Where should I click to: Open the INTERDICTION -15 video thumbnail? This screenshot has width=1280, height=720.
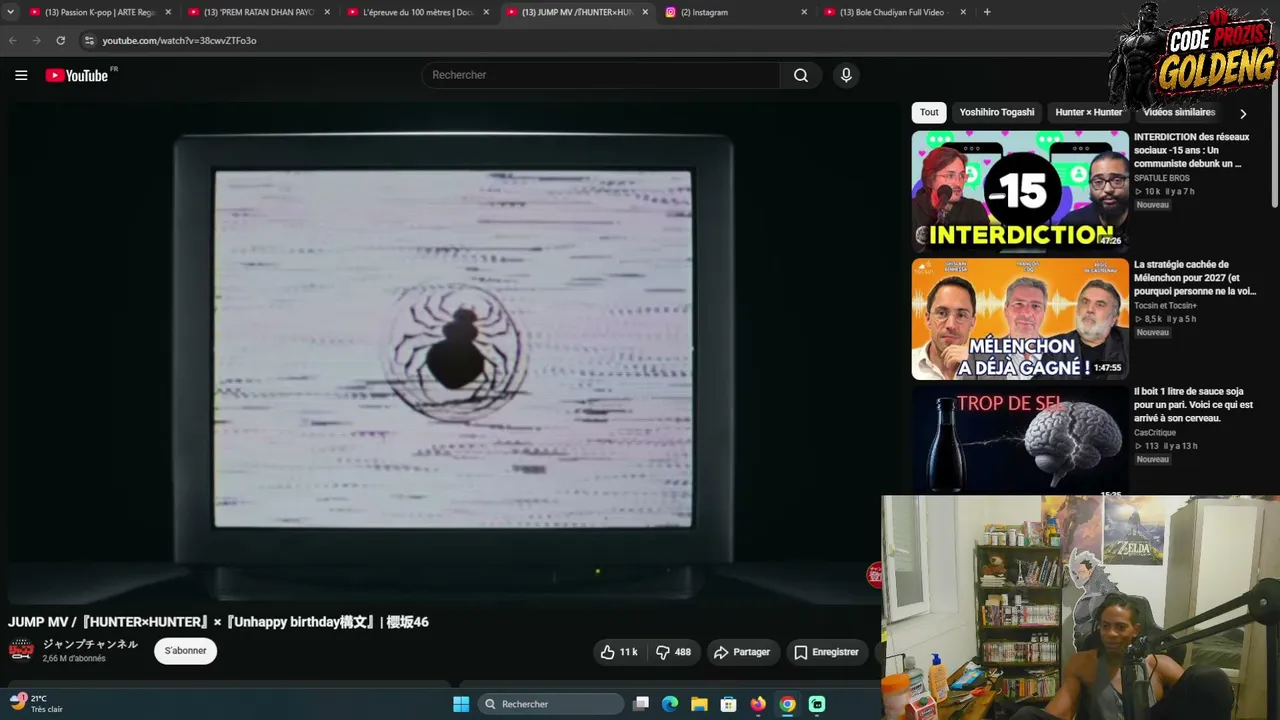point(1020,191)
